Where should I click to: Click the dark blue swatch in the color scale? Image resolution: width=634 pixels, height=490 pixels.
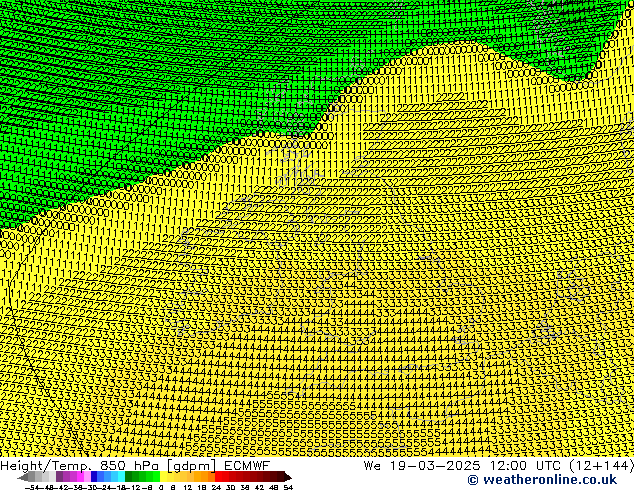coord(94,477)
